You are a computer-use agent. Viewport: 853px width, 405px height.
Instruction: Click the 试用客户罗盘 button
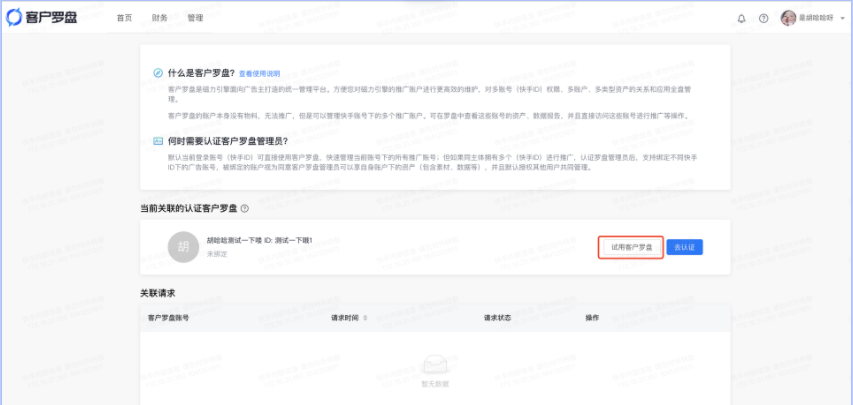pos(631,247)
